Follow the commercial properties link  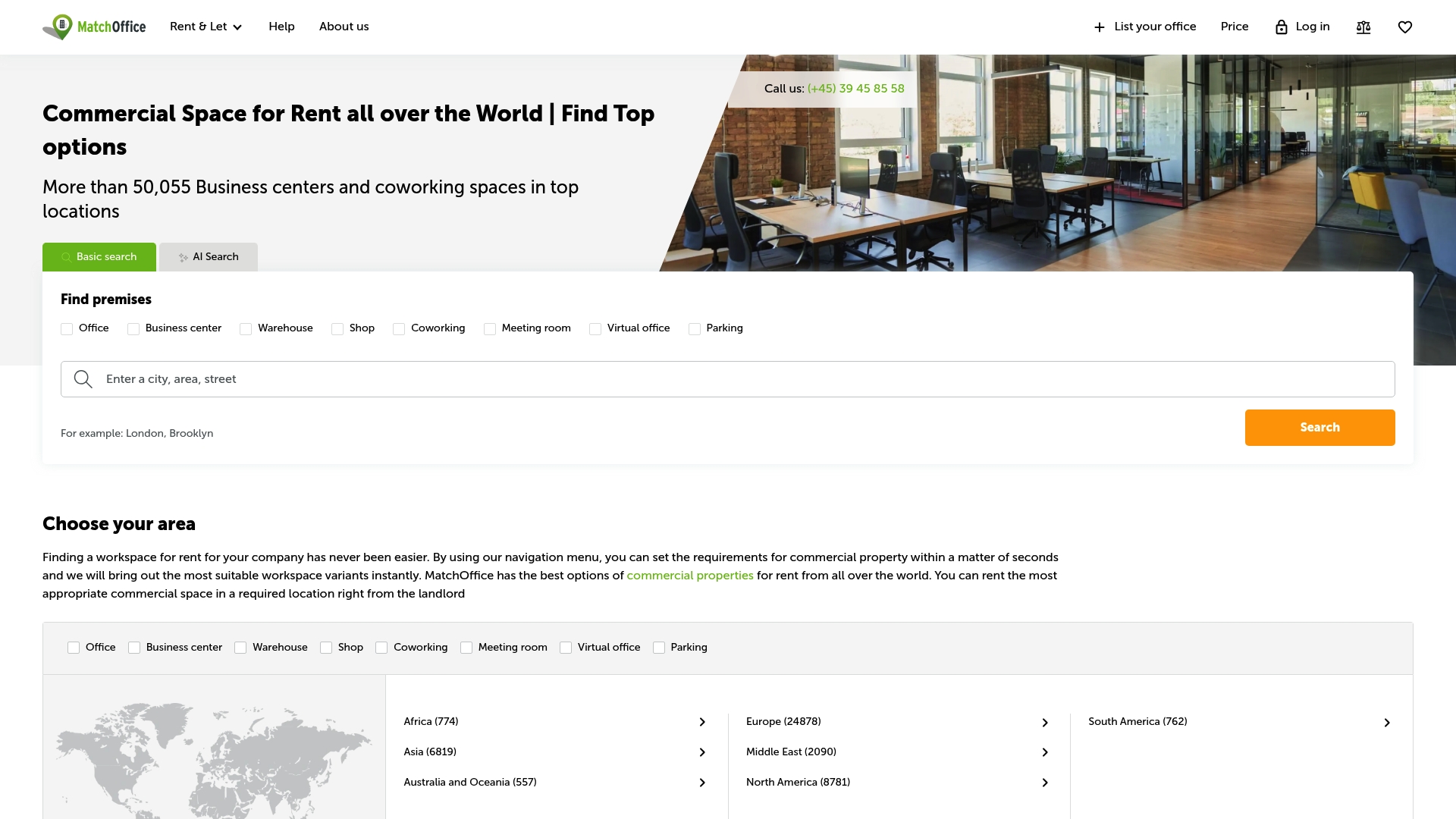pos(689,575)
